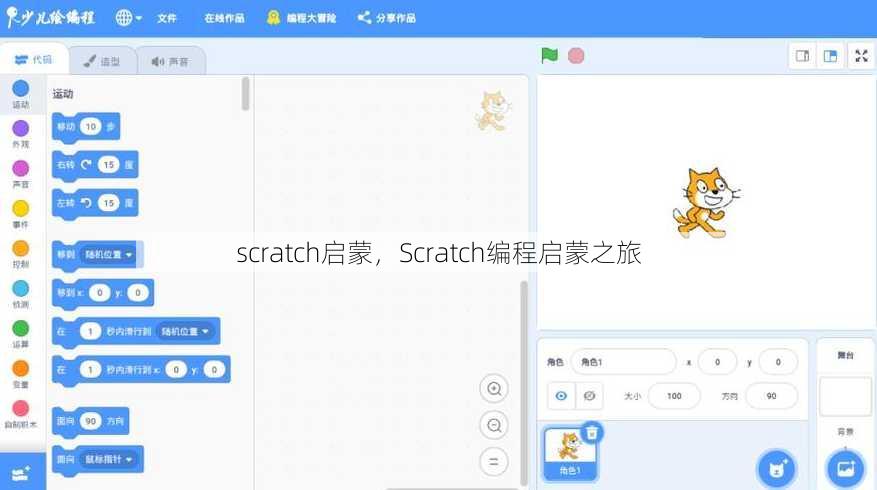Click the cat sprite on stage
The image size is (877, 490).
click(x=706, y=202)
